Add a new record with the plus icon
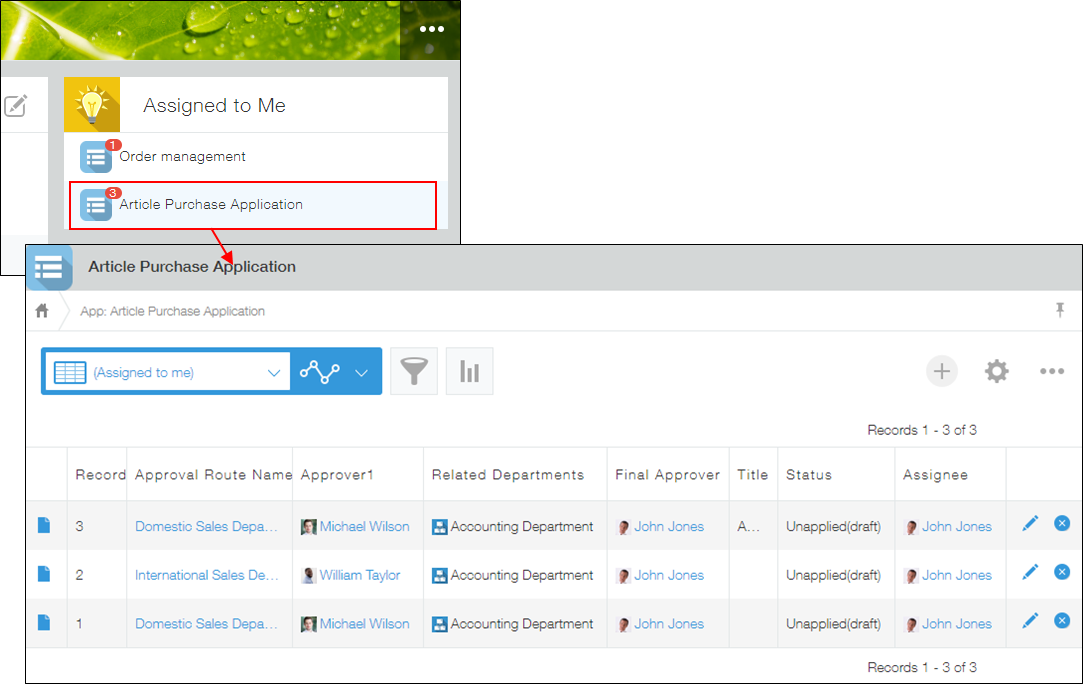This screenshot has height=684, width=1083. (x=941, y=371)
